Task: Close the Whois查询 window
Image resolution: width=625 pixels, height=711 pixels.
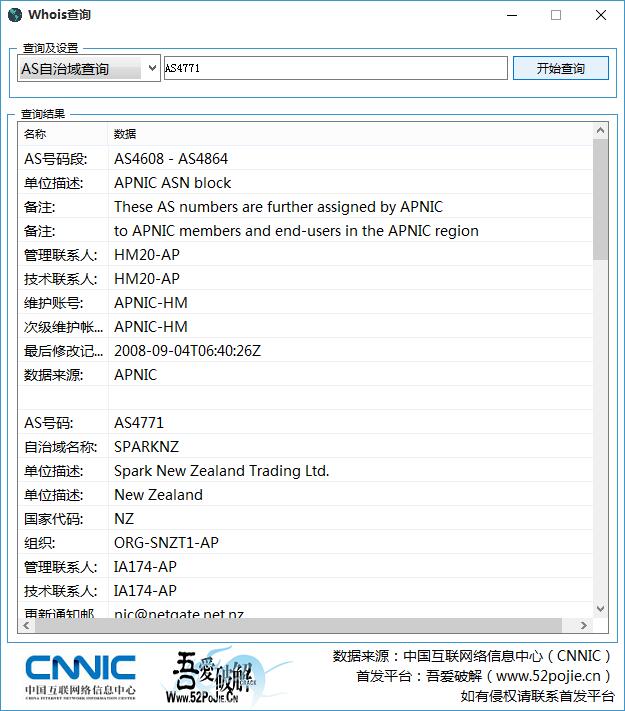Action: click(601, 15)
